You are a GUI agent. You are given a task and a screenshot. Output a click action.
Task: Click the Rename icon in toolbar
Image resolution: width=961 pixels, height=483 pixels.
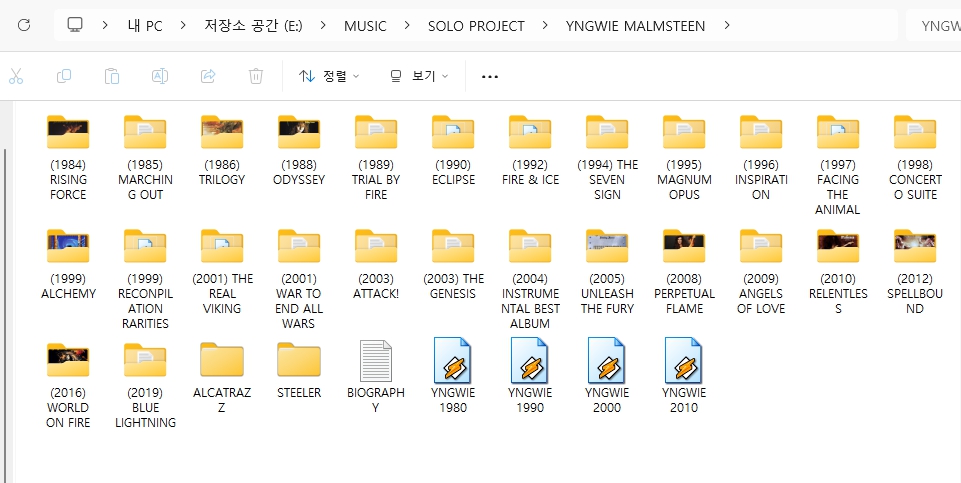point(160,76)
